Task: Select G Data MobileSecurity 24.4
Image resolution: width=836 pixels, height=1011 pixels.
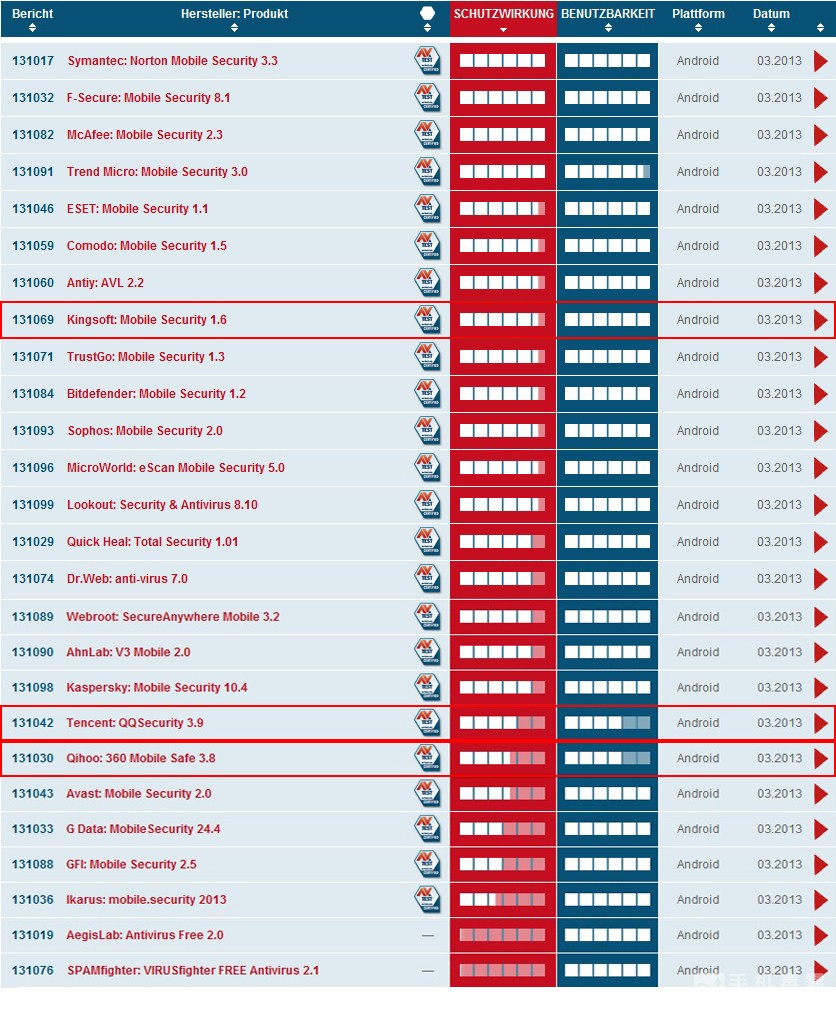Action: click(x=143, y=829)
